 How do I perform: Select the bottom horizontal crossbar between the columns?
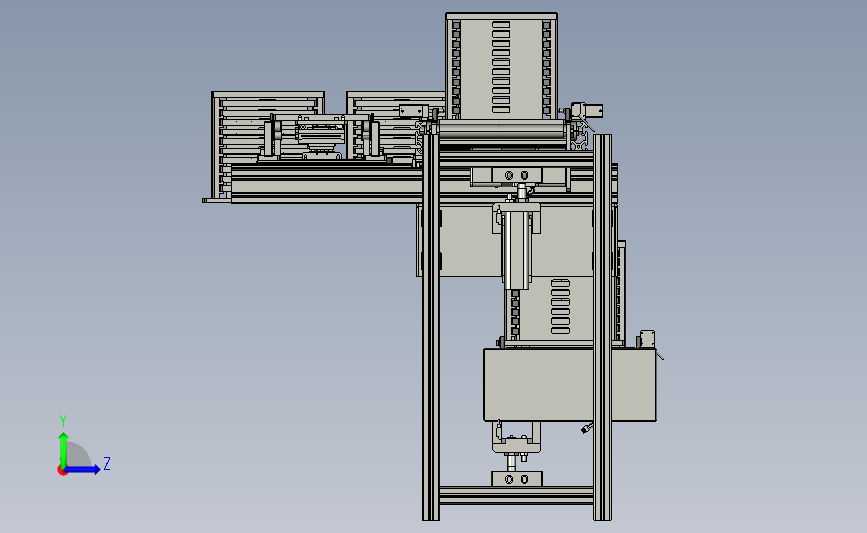click(516, 495)
